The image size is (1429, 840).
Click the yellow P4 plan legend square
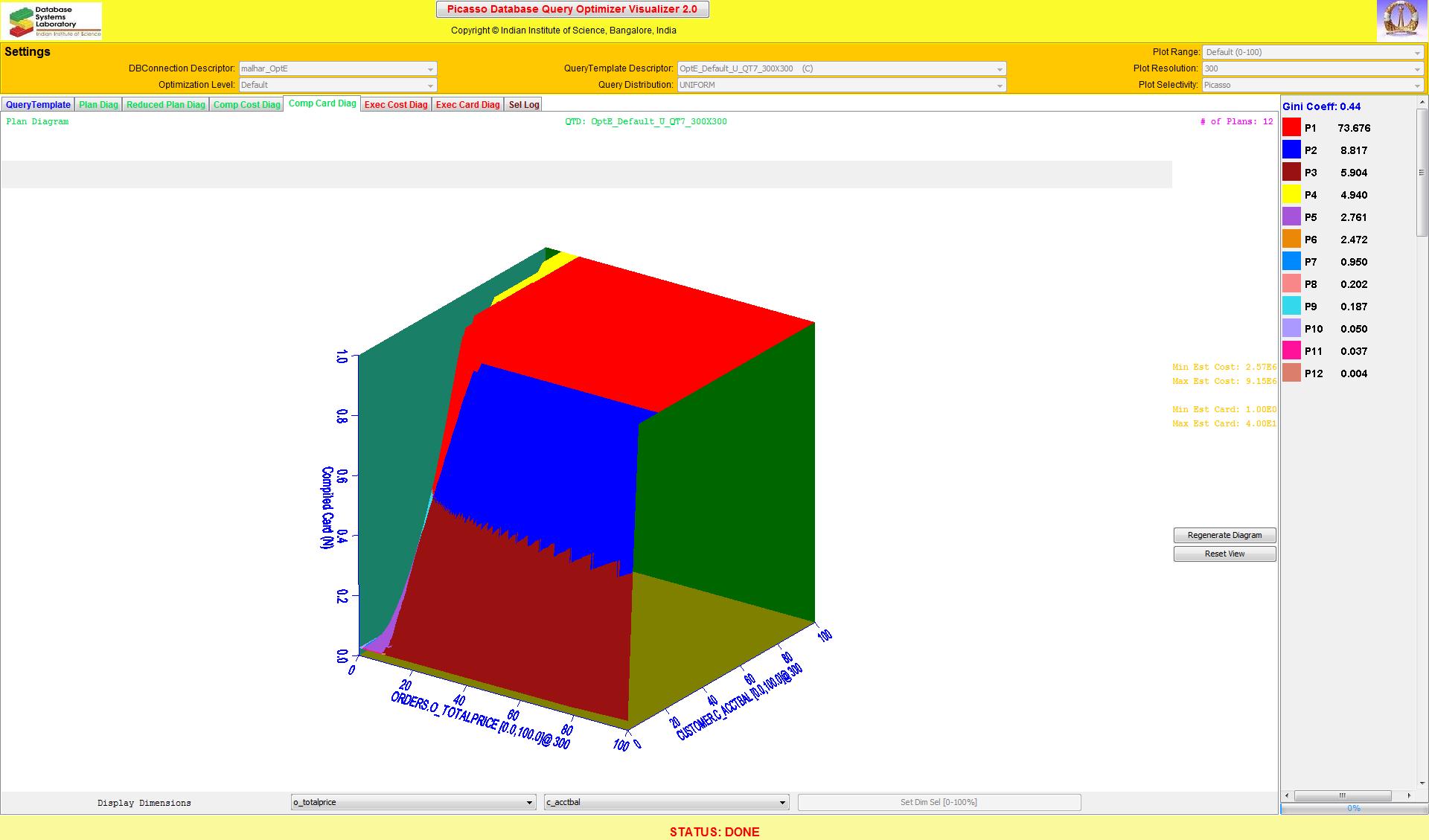point(1291,195)
